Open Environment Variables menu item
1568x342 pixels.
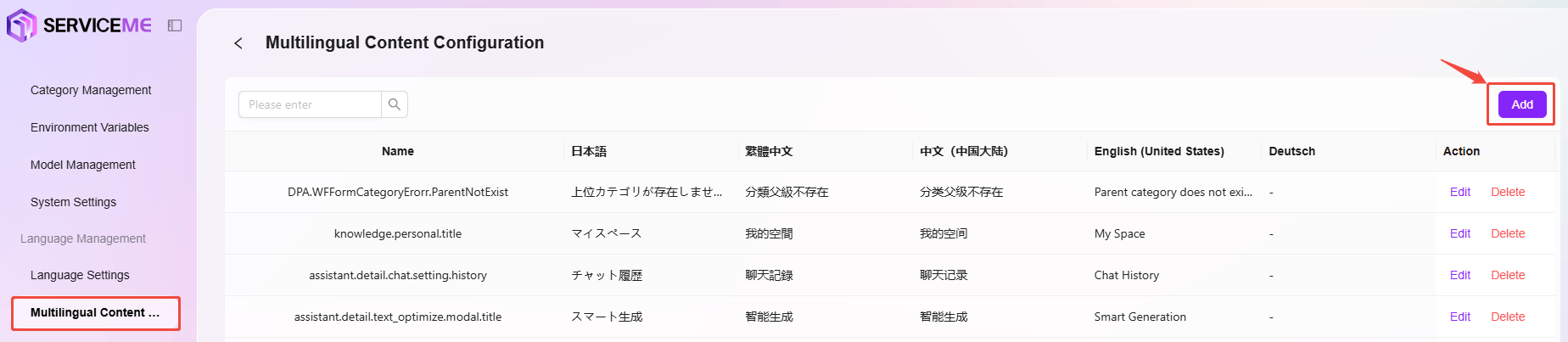(x=90, y=127)
